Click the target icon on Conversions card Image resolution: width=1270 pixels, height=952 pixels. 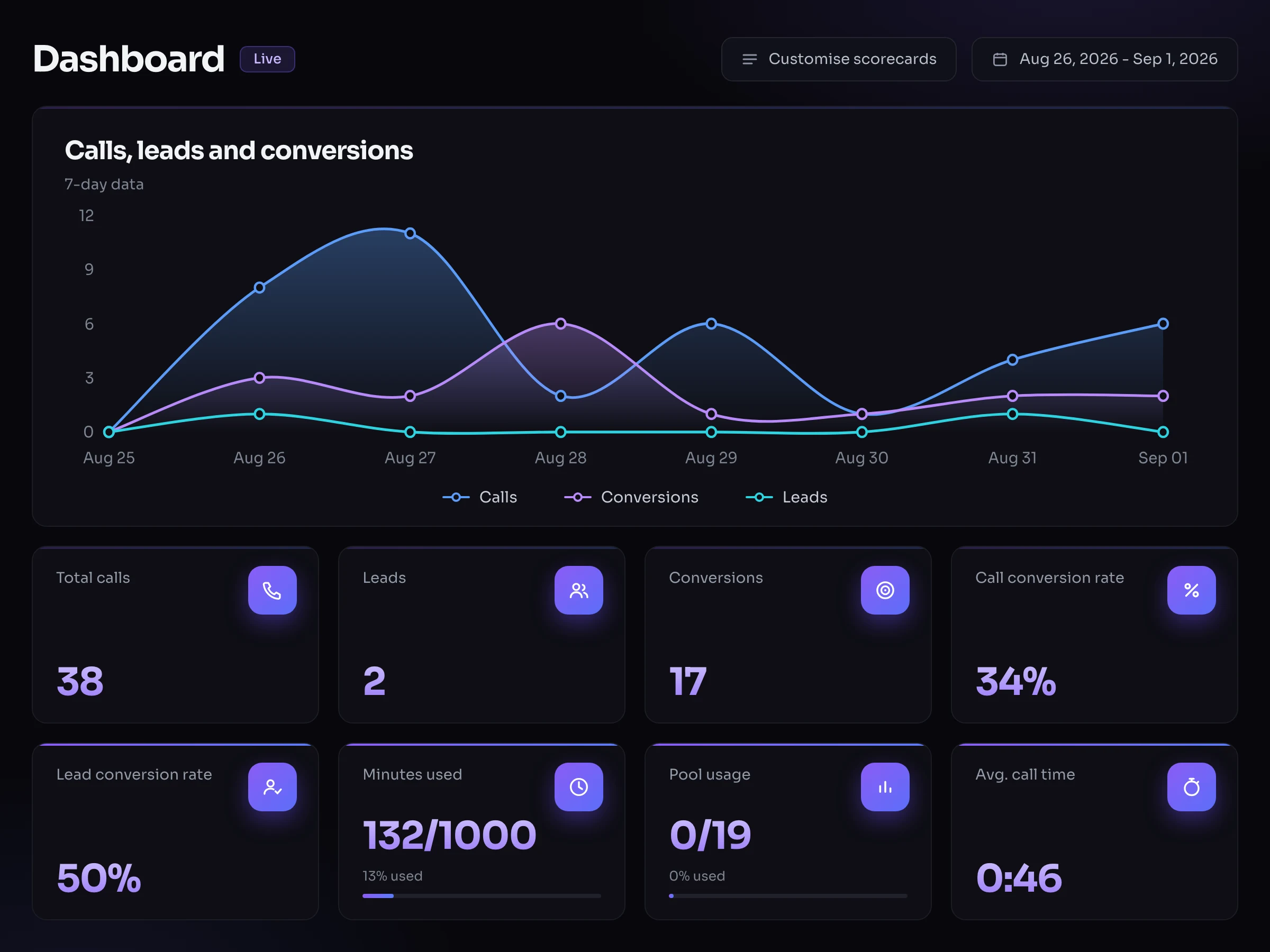pyautogui.click(x=885, y=590)
